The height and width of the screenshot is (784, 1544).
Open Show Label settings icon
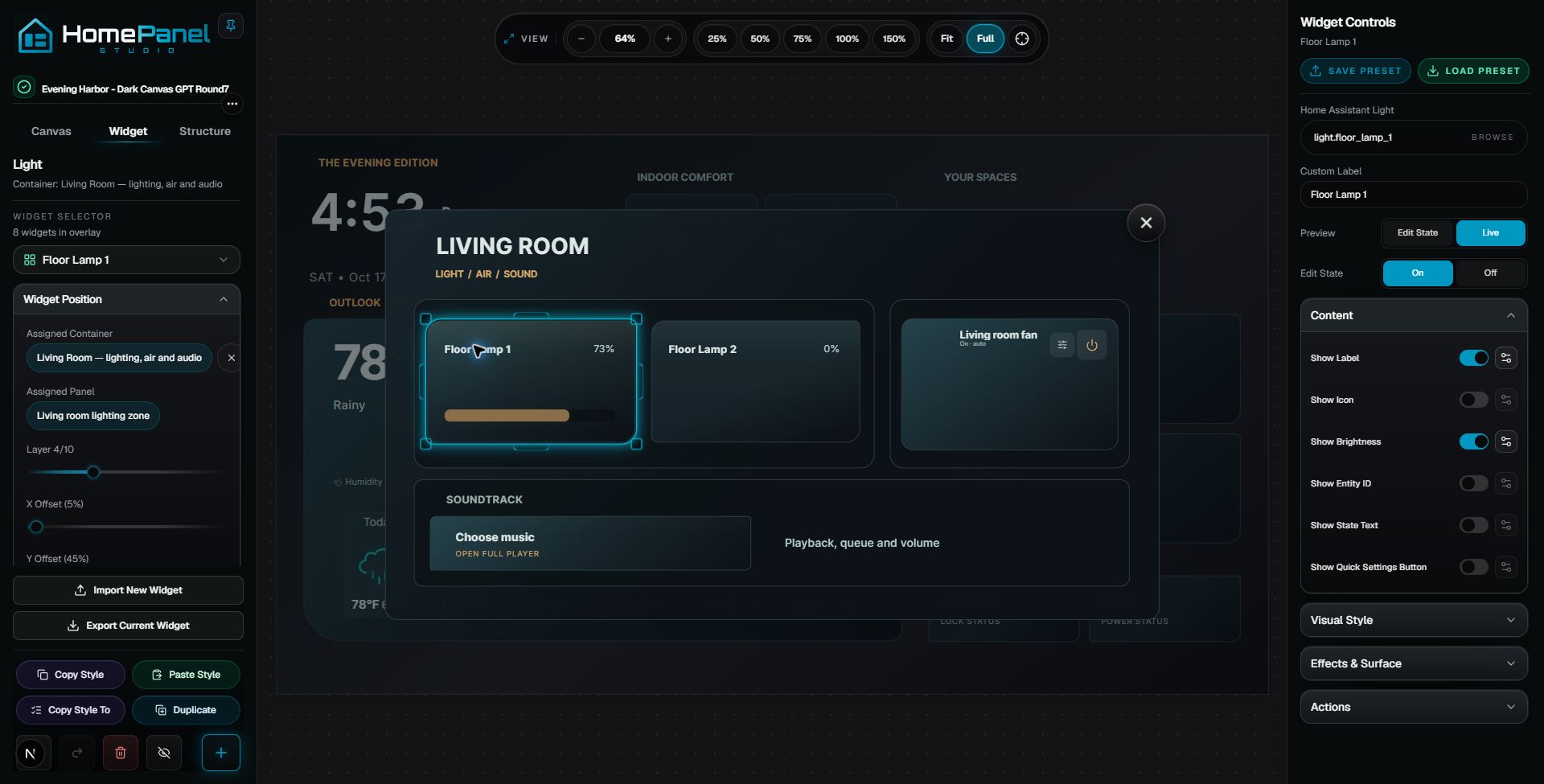tap(1506, 358)
